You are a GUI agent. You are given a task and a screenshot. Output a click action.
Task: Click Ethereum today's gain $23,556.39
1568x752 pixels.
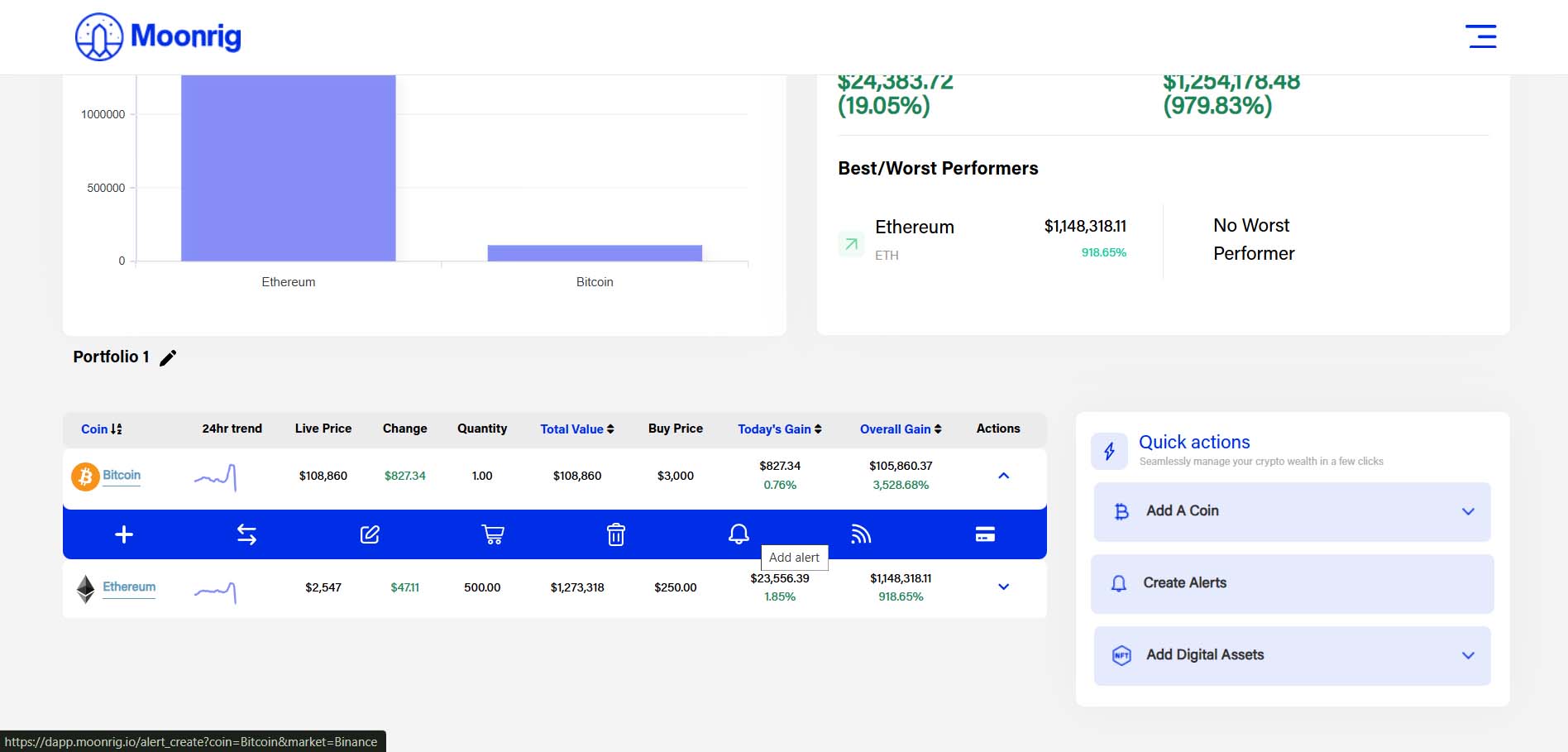[x=780, y=578]
